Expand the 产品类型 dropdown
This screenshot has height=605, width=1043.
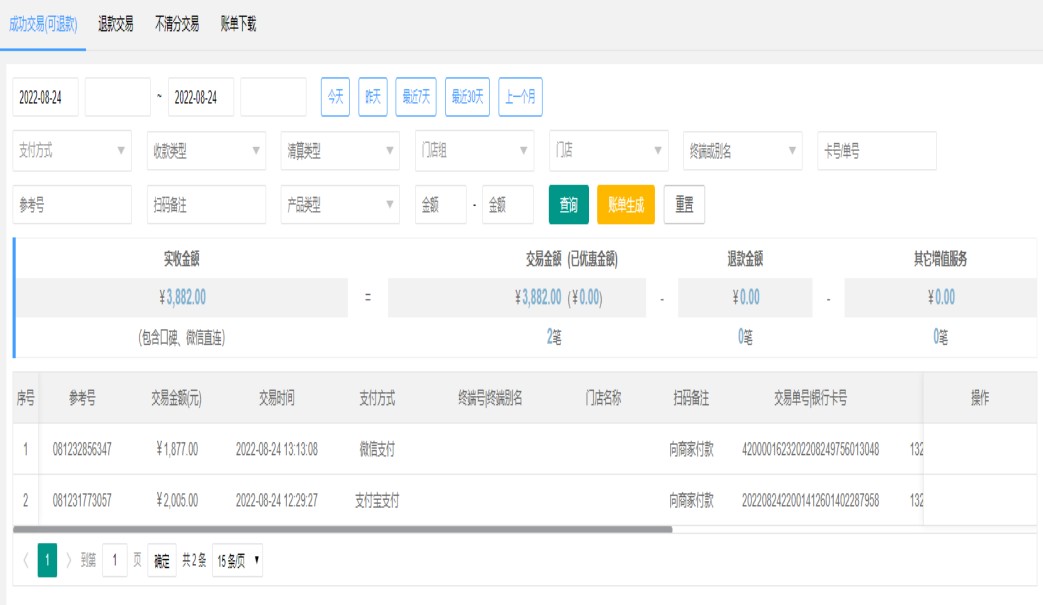(x=340, y=205)
